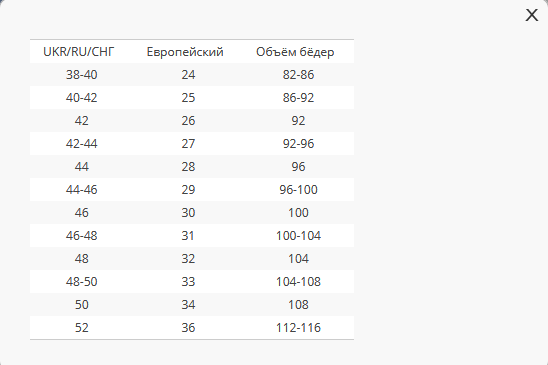548x365 pixels.
Task: Click hip measurement 108 cell
Action: 298,305
